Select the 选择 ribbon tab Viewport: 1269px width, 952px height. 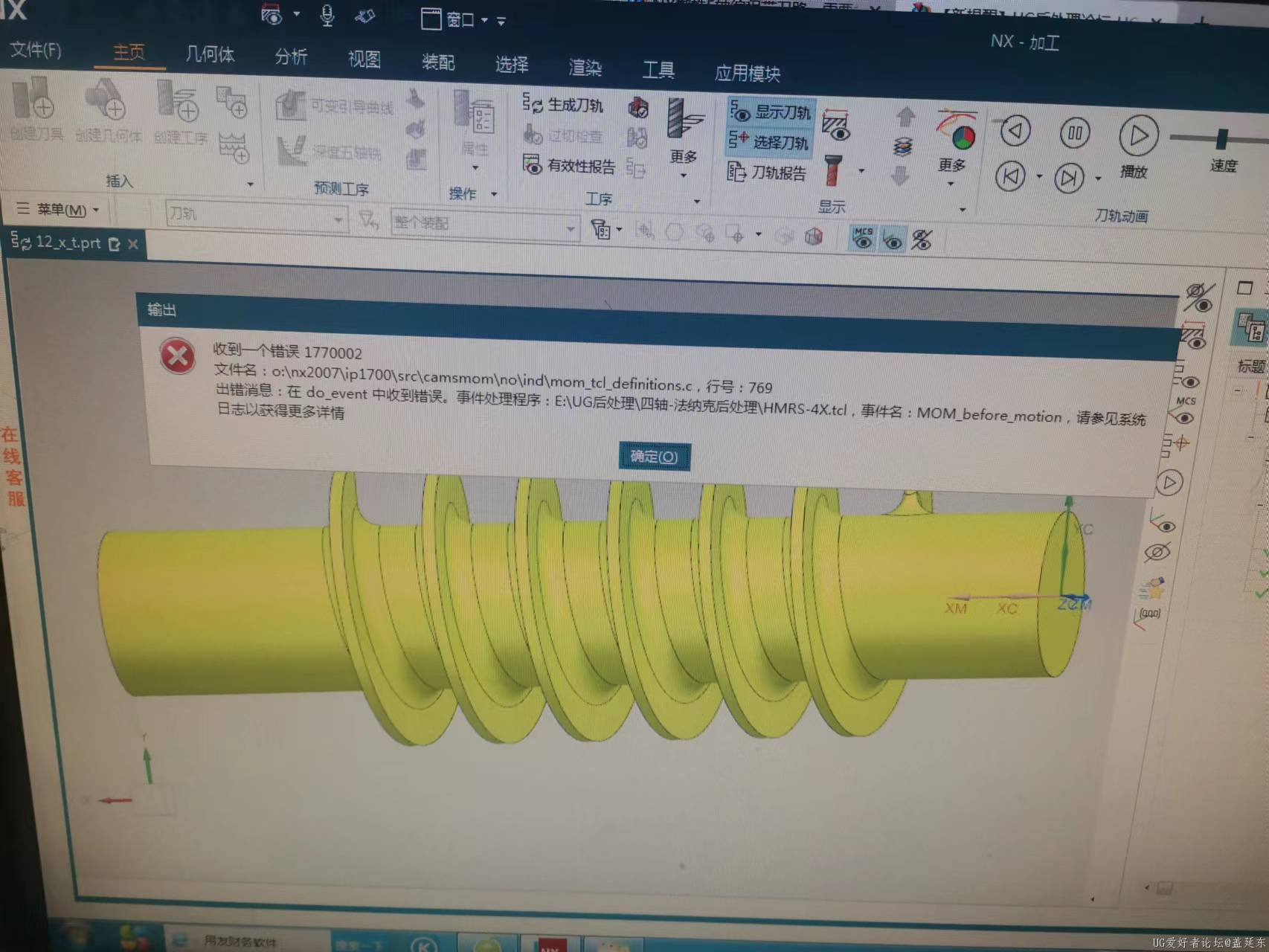coord(512,65)
